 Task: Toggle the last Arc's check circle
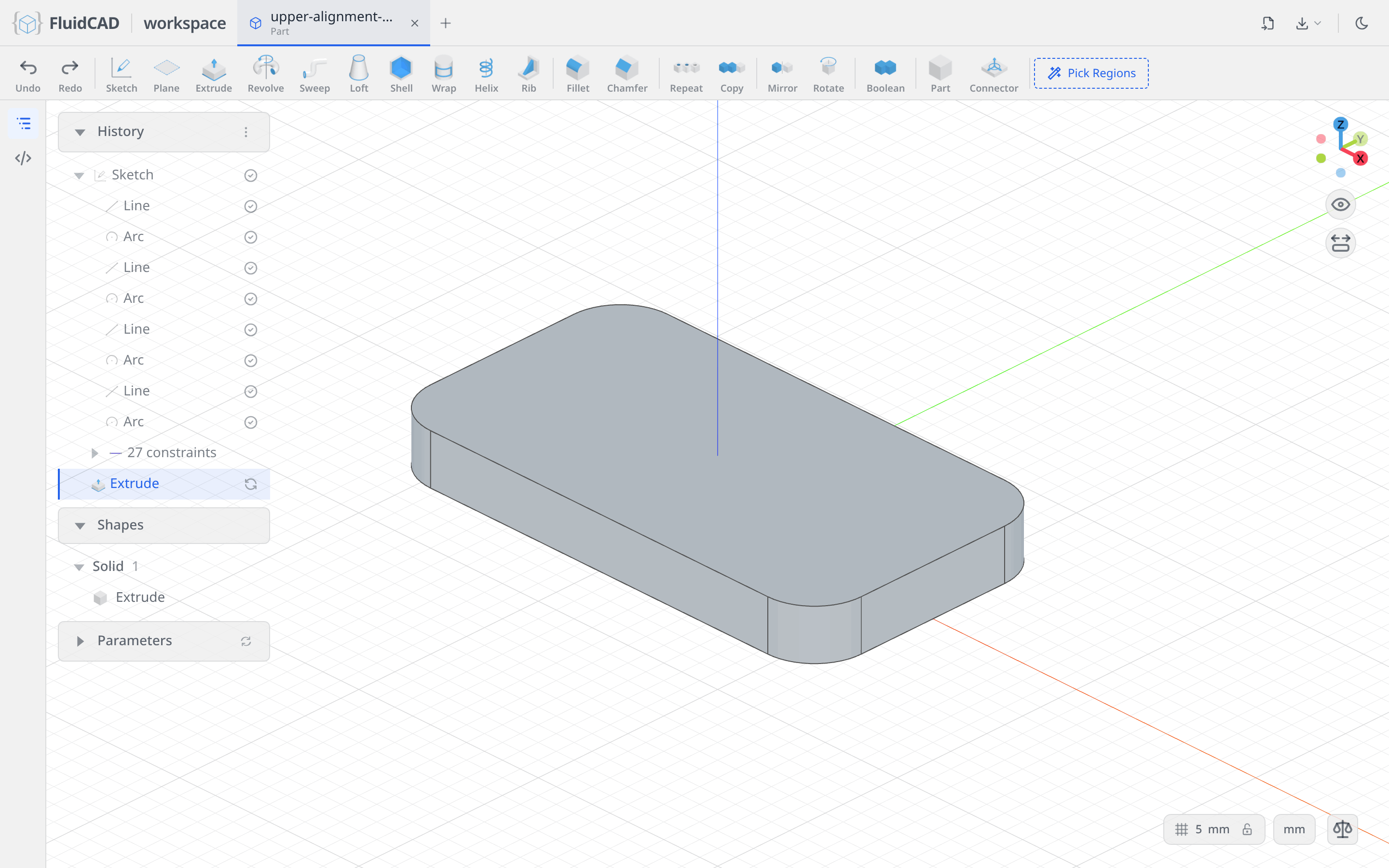coord(251,422)
